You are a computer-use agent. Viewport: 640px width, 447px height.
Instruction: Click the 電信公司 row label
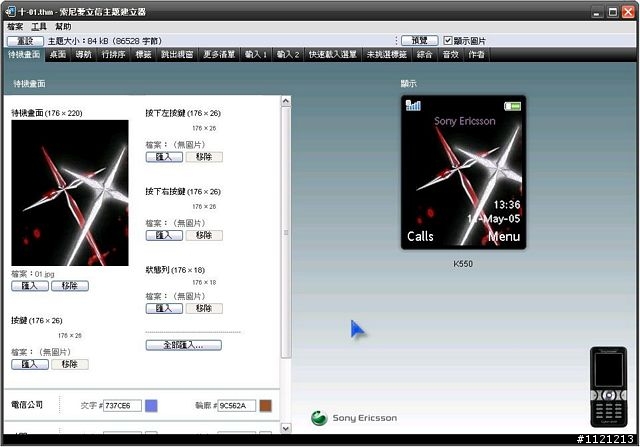click(x=27, y=405)
